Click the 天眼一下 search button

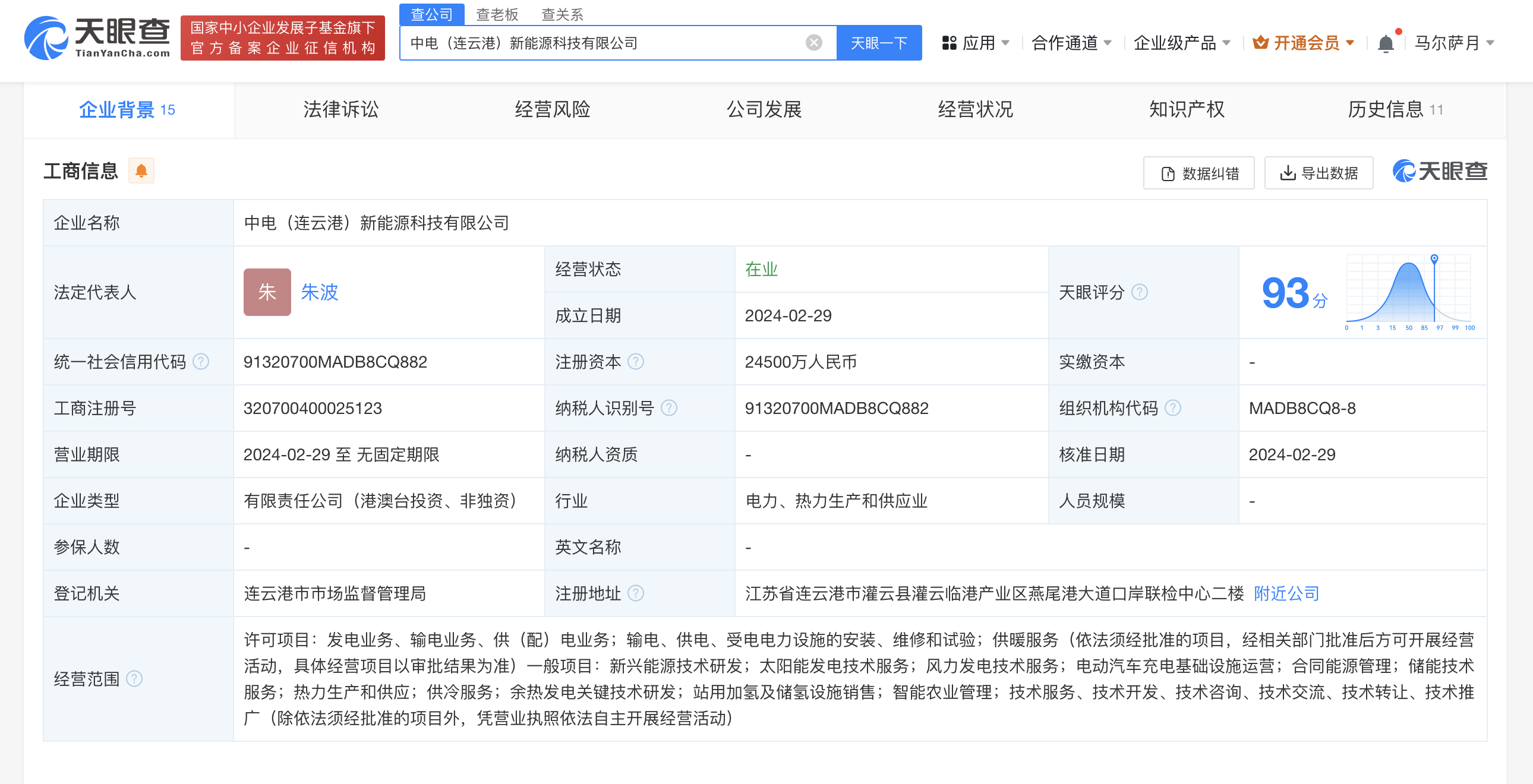[x=879, y=42]
